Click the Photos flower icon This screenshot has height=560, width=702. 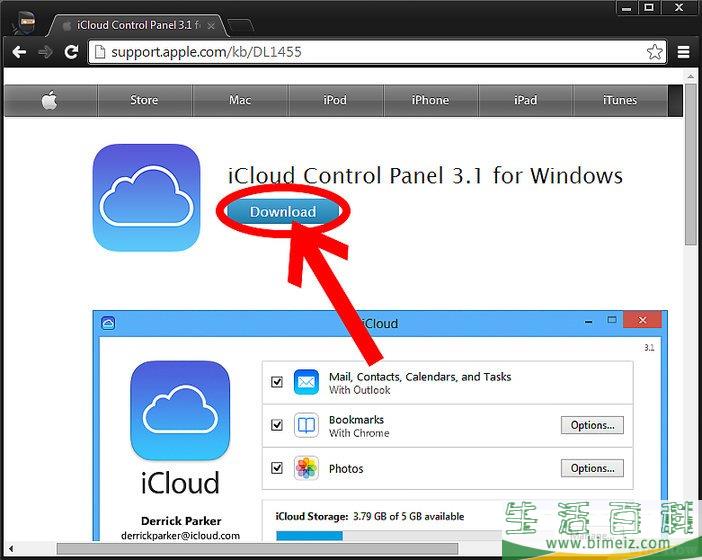[x=306, y=468]
